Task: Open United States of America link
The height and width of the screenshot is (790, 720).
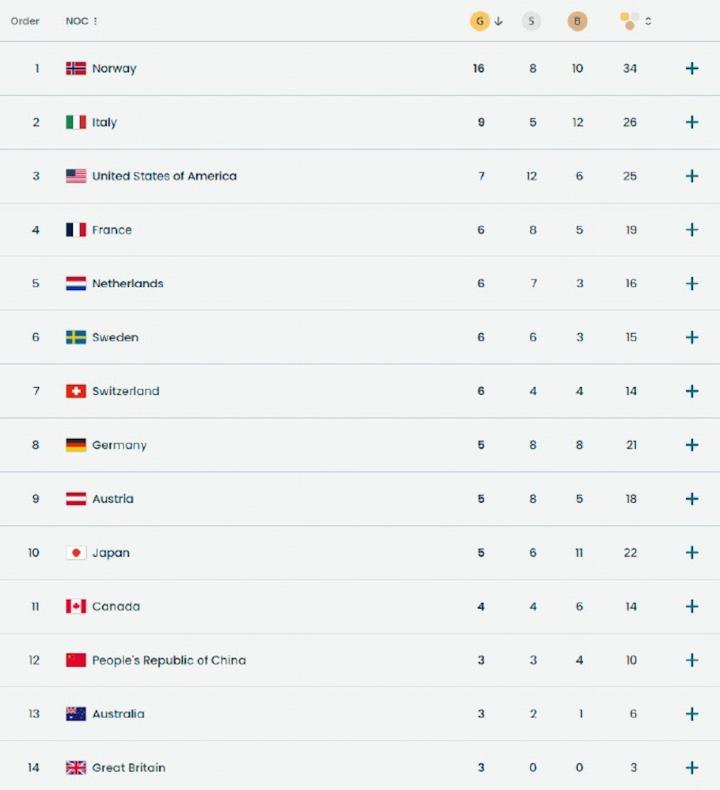Action: pyautogui.click(x=164, y=176)
